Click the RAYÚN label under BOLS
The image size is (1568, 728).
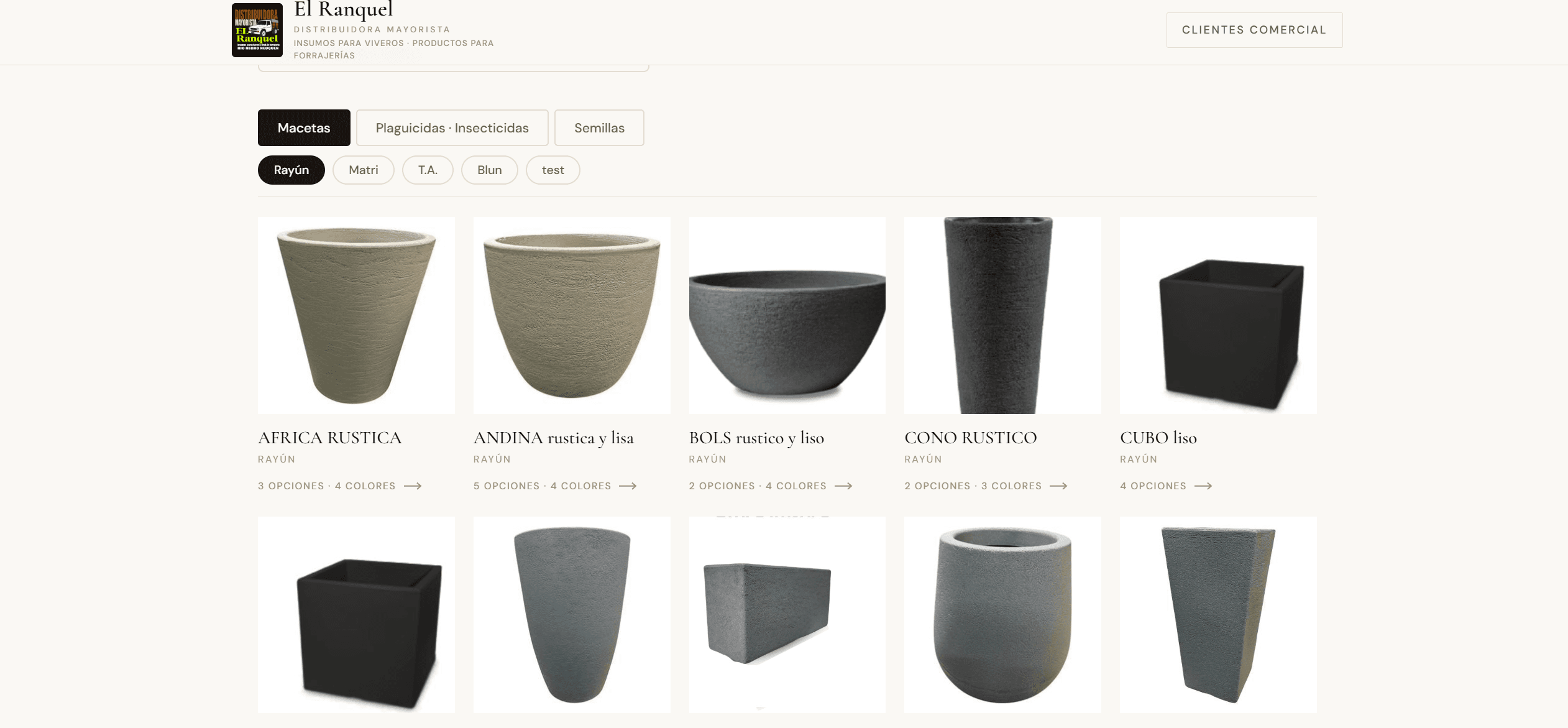708,459
